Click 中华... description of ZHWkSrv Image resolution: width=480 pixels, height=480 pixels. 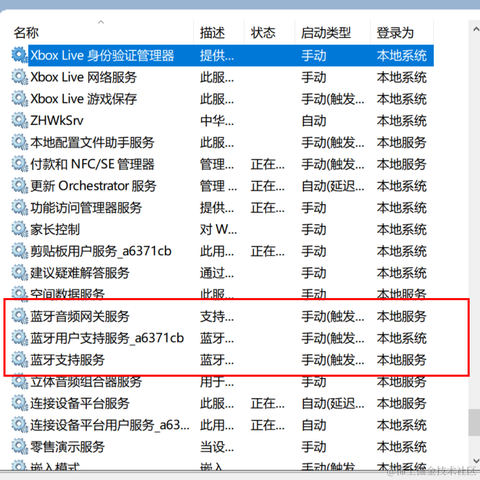pos(217,120)
